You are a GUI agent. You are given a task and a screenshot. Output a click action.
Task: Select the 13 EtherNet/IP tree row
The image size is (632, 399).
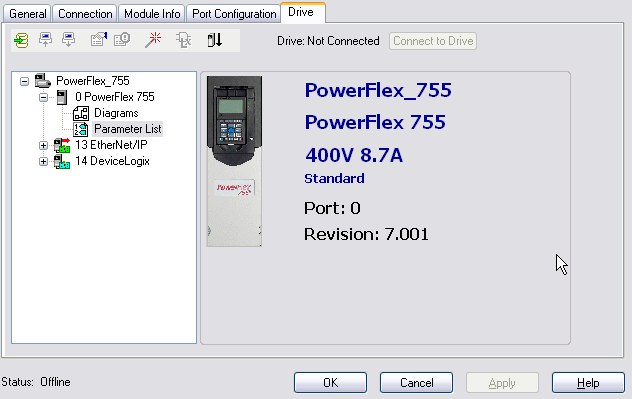(x=111, y=145)
